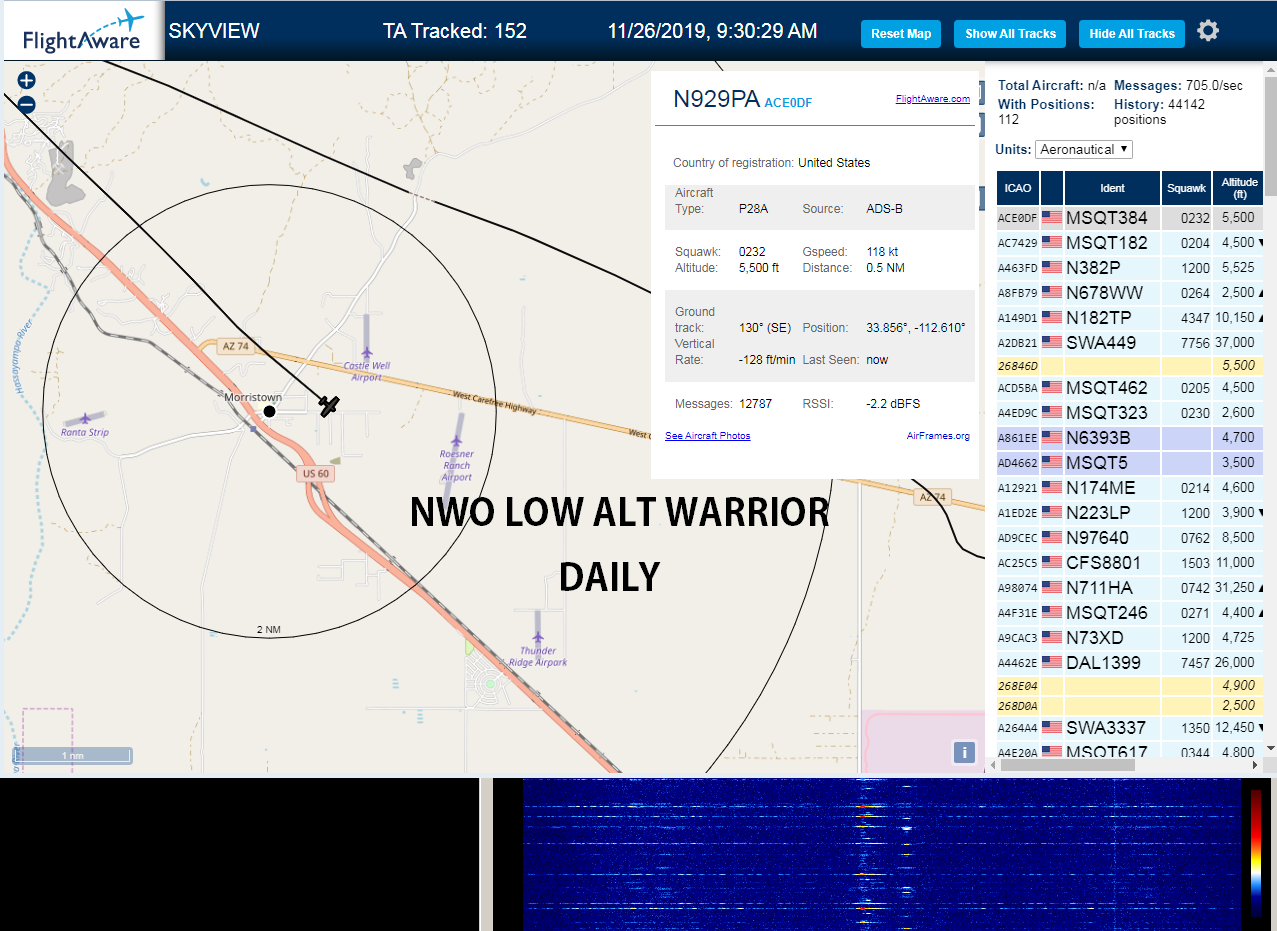Click the Ranta Strip airport marker

[85, 419]
